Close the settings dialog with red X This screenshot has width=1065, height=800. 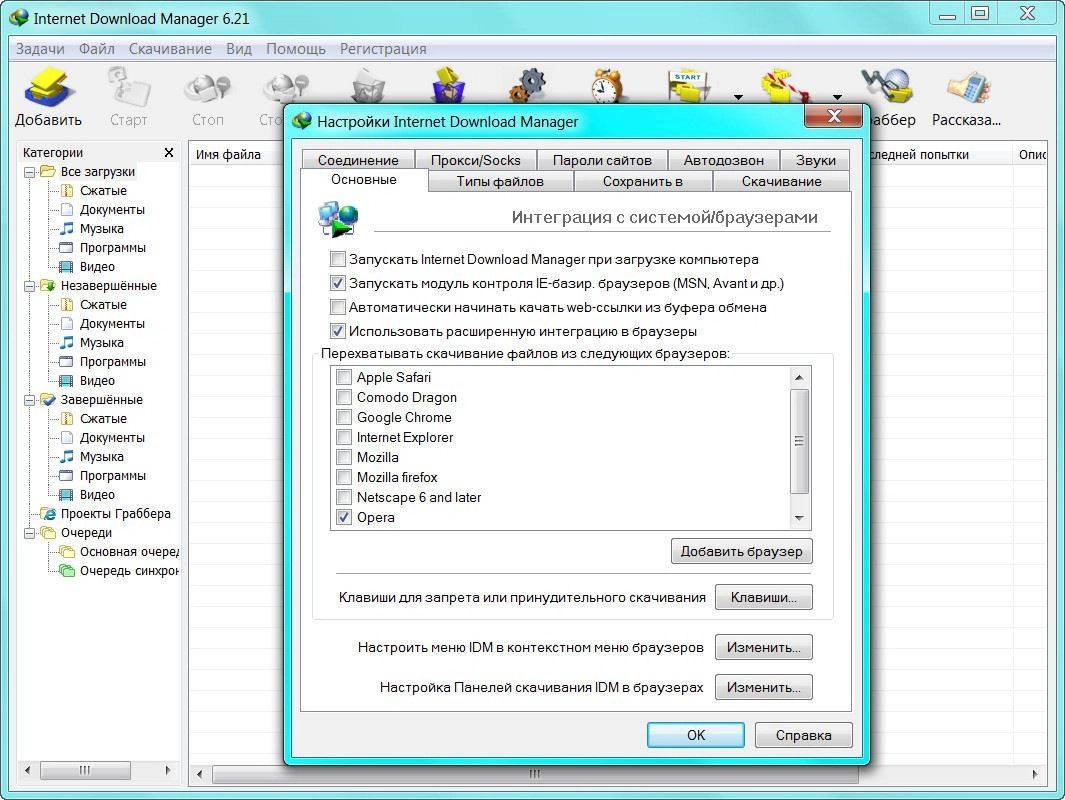(x=834, y=115)
